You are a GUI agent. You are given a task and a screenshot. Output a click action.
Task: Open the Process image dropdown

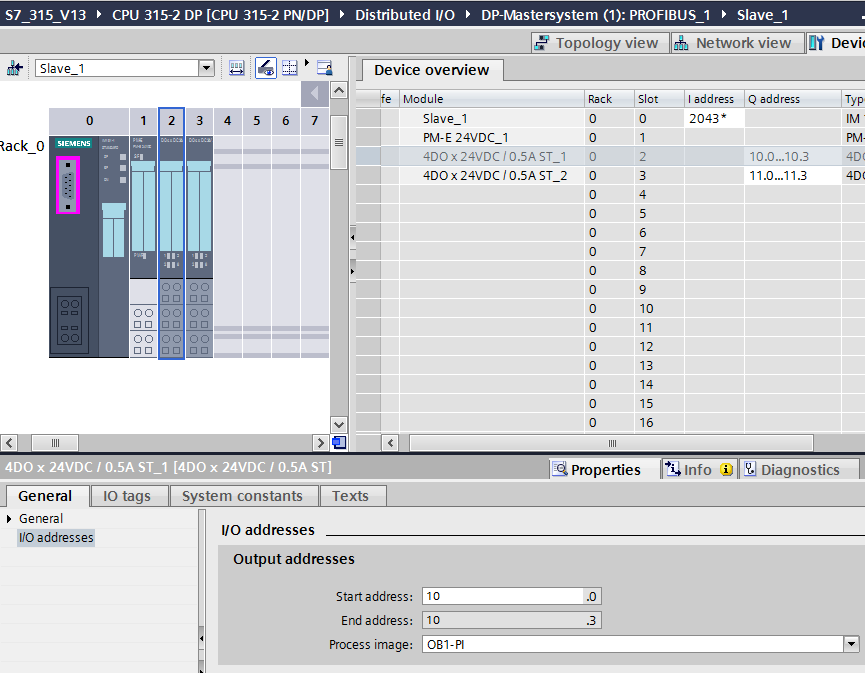coord(851,644)
